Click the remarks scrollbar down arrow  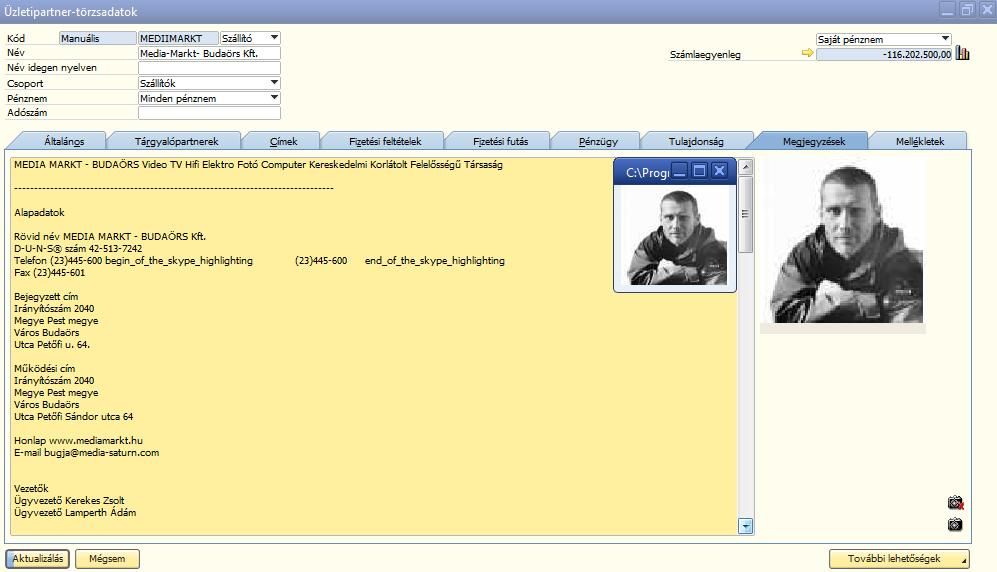[746, 526]
